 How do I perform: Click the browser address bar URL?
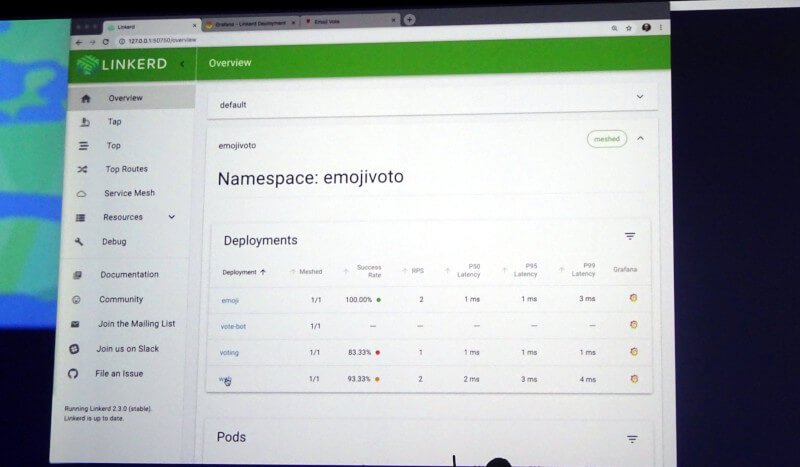coord(162,40)
